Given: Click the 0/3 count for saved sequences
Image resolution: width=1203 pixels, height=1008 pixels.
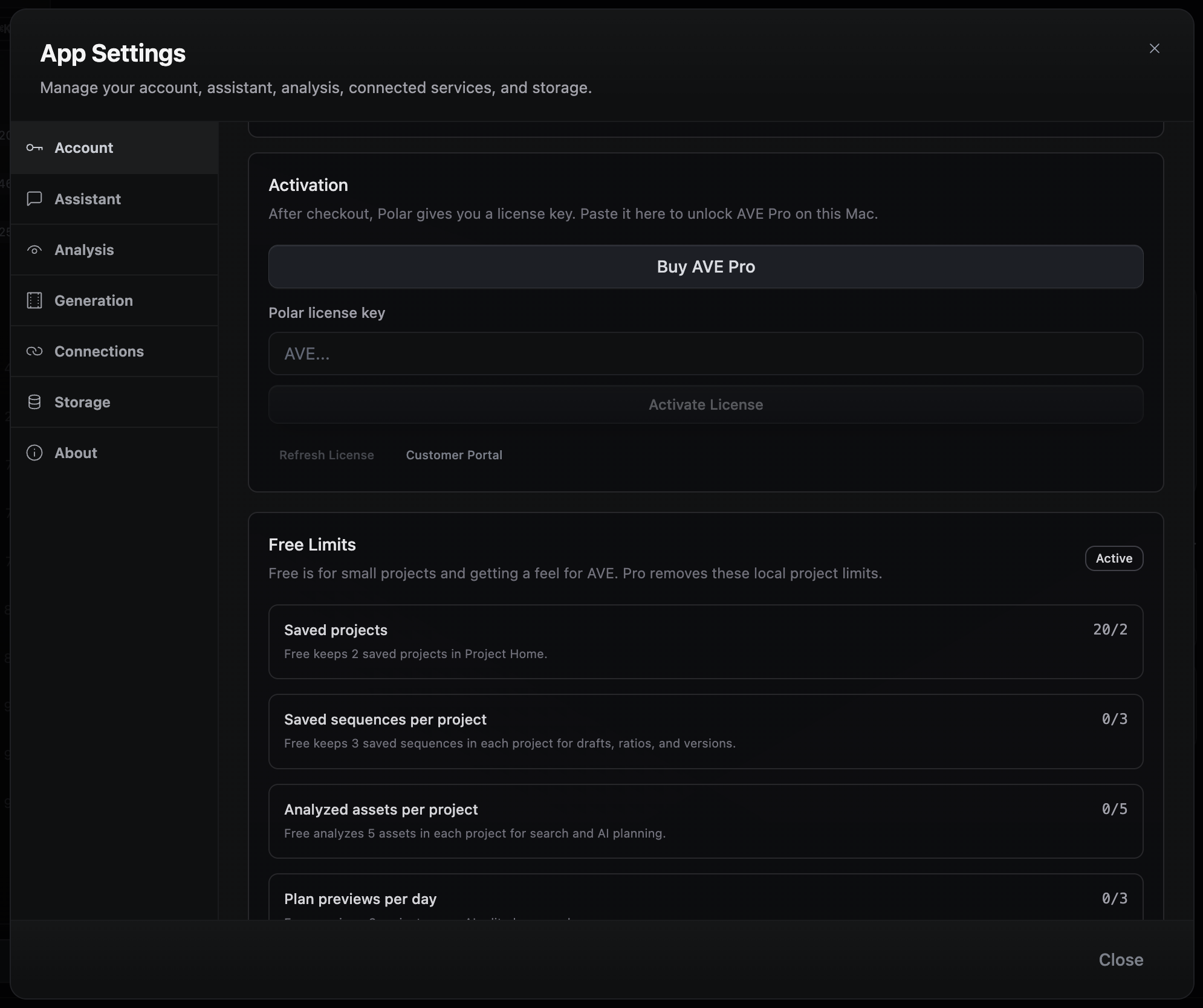Looking at the screenshot, I should [1114, 719].
